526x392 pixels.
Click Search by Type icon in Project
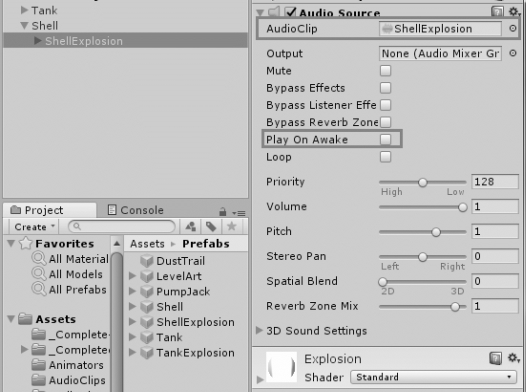click(x=191, y=227)
